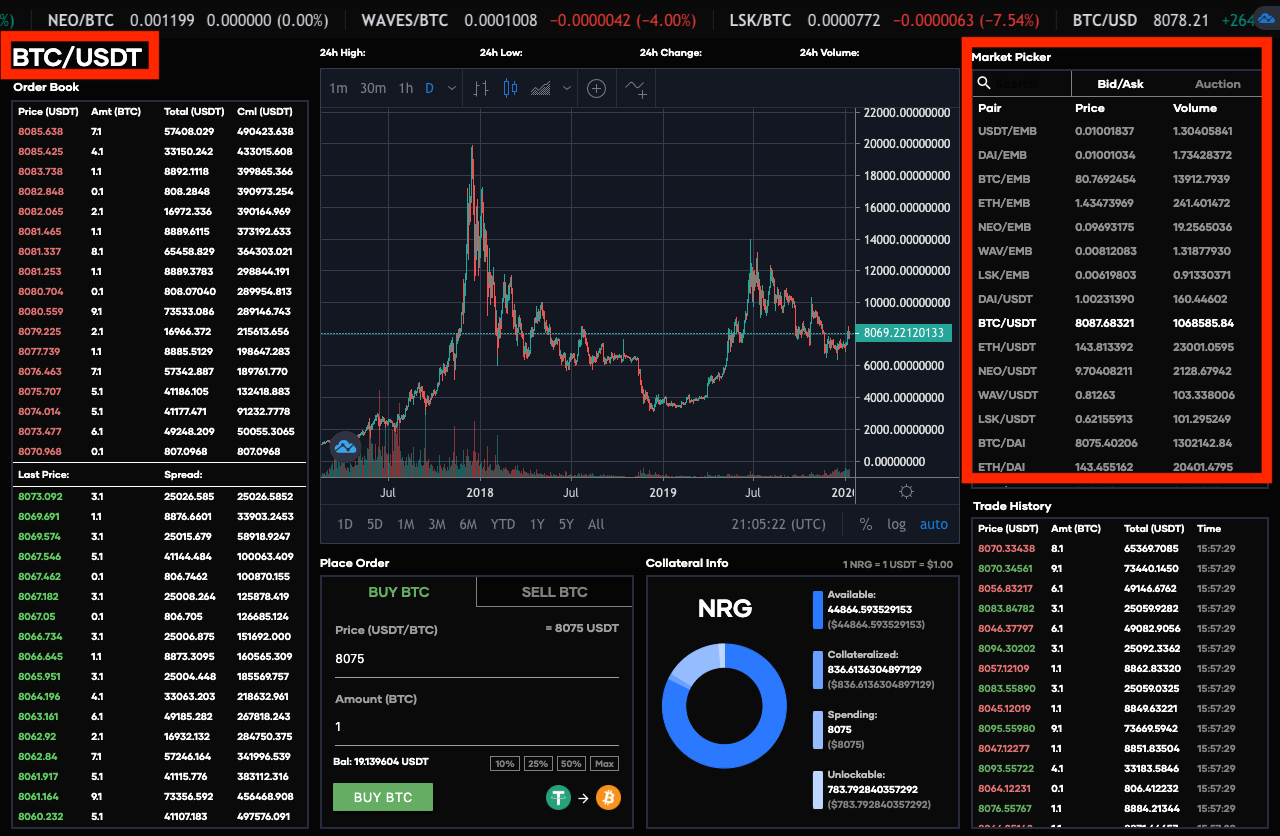Click order book bid price 8073.092
The height and width of the screenshot is (836, 1280).
tap(40, 496)
